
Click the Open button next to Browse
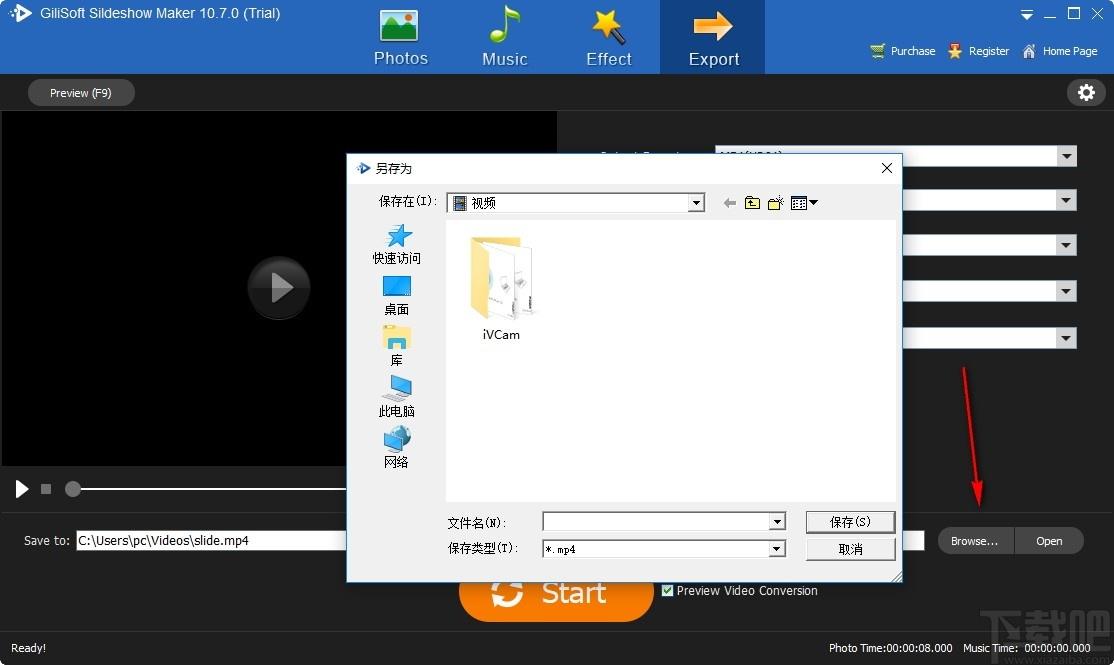[x=1049, y=541]
